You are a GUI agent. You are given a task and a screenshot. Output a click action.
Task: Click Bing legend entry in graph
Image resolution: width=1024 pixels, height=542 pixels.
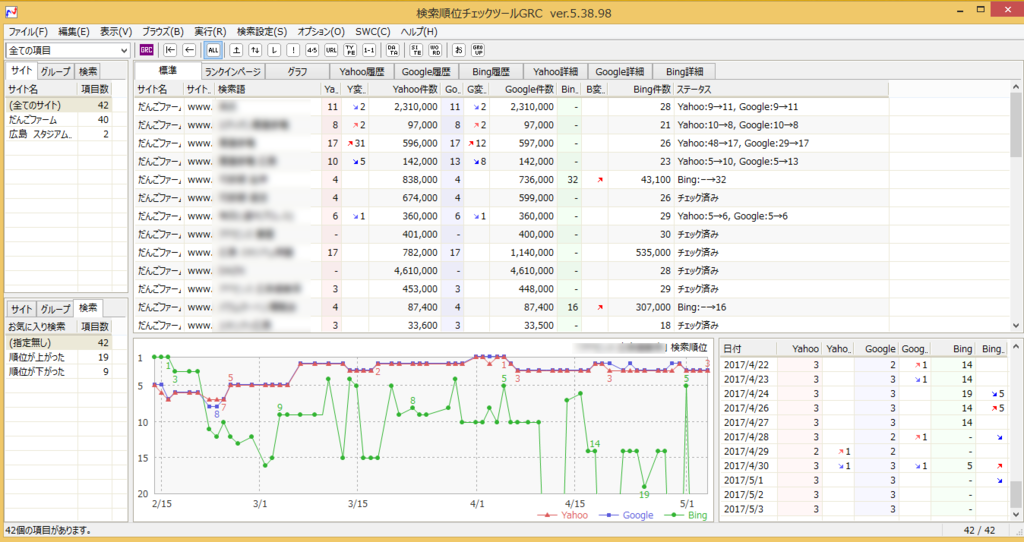coord(686,515)
